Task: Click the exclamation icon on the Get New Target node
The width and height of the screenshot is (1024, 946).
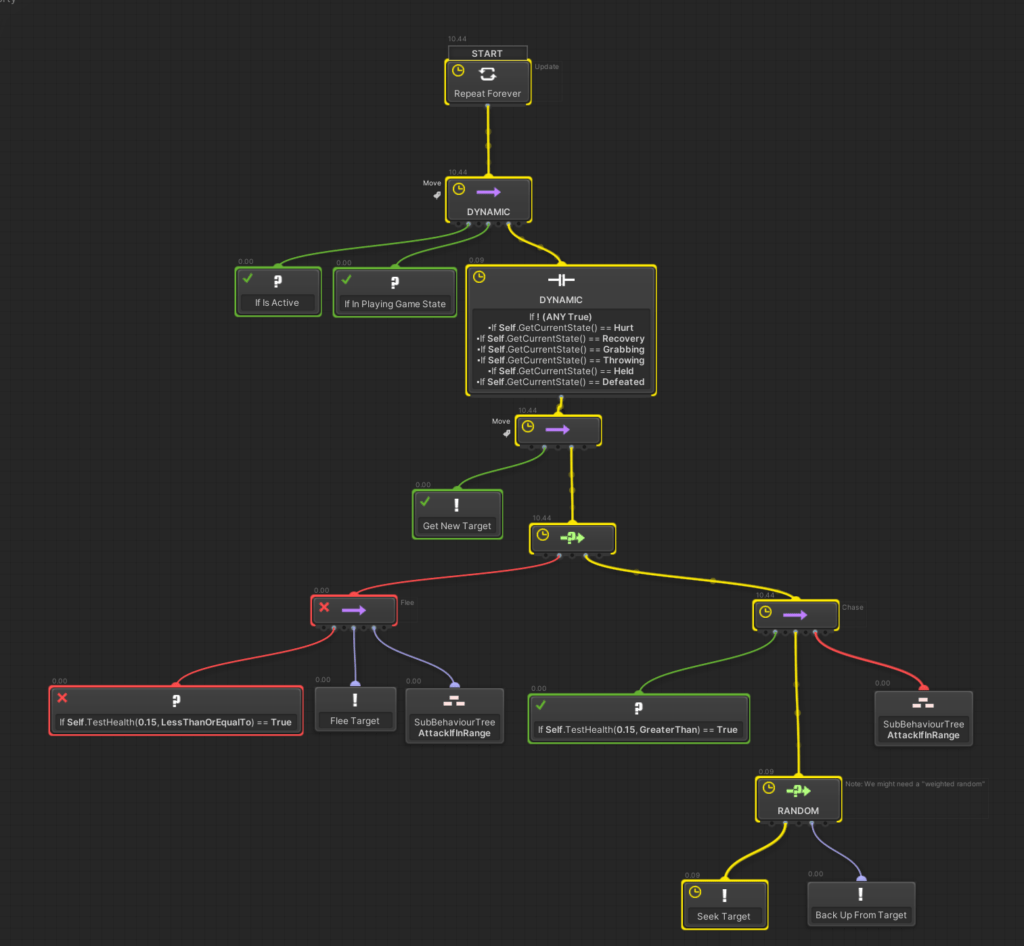Action: tap(456, 505)
